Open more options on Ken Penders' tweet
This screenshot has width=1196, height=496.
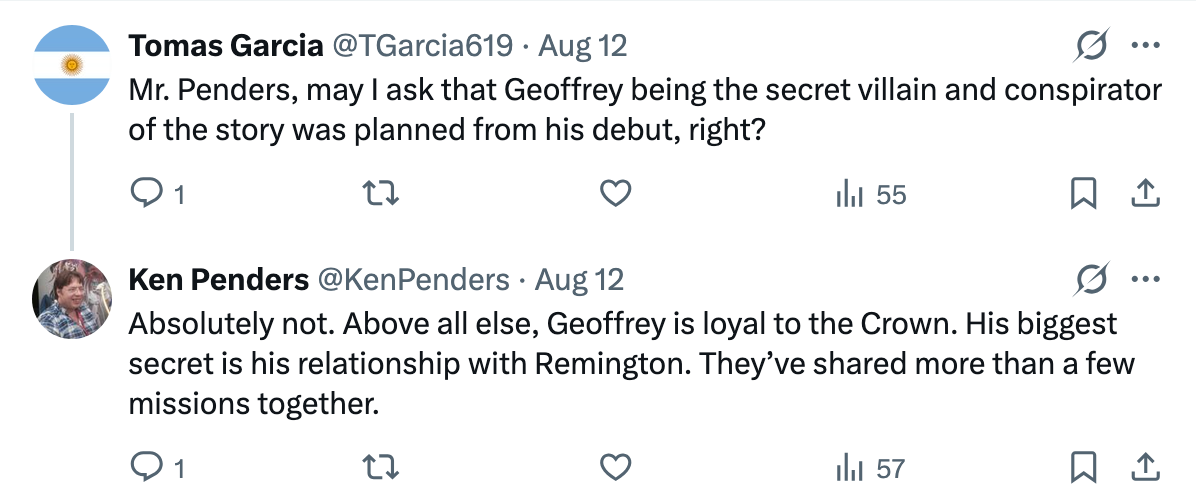click(1145, 279)
